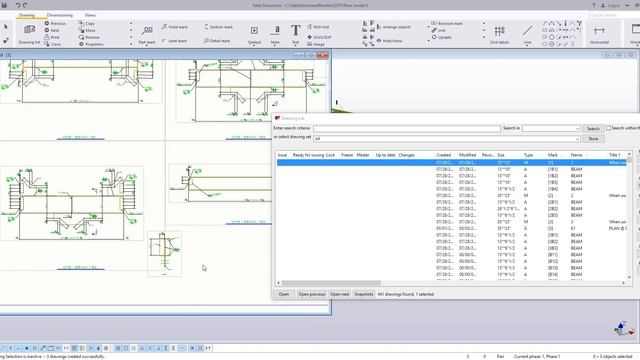Sort by the Size column header
The width and height of the screenshot is (640, 360).
click(x=501, y=155)
